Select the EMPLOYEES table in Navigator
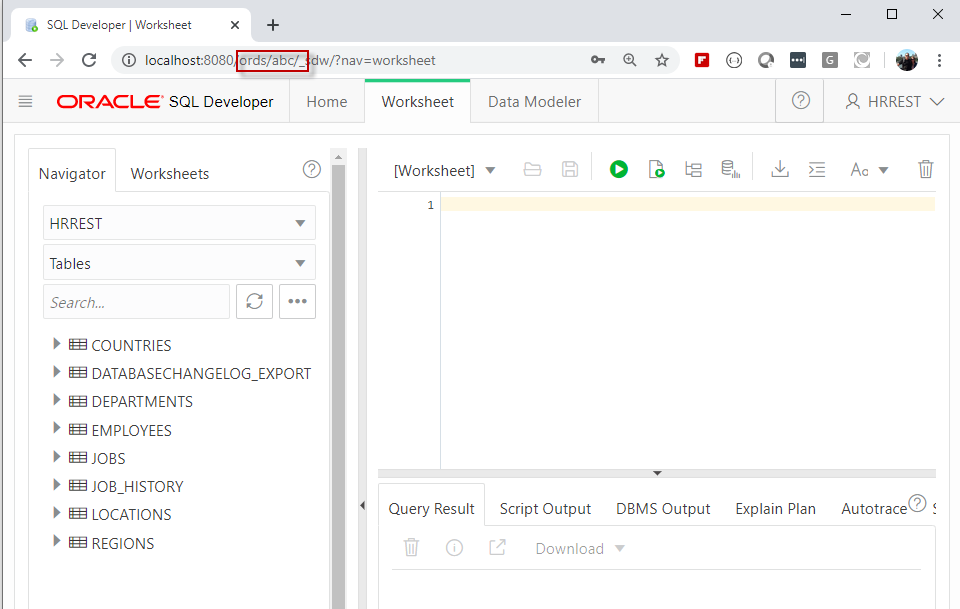The image size is (960, 609). click(132, 430)
